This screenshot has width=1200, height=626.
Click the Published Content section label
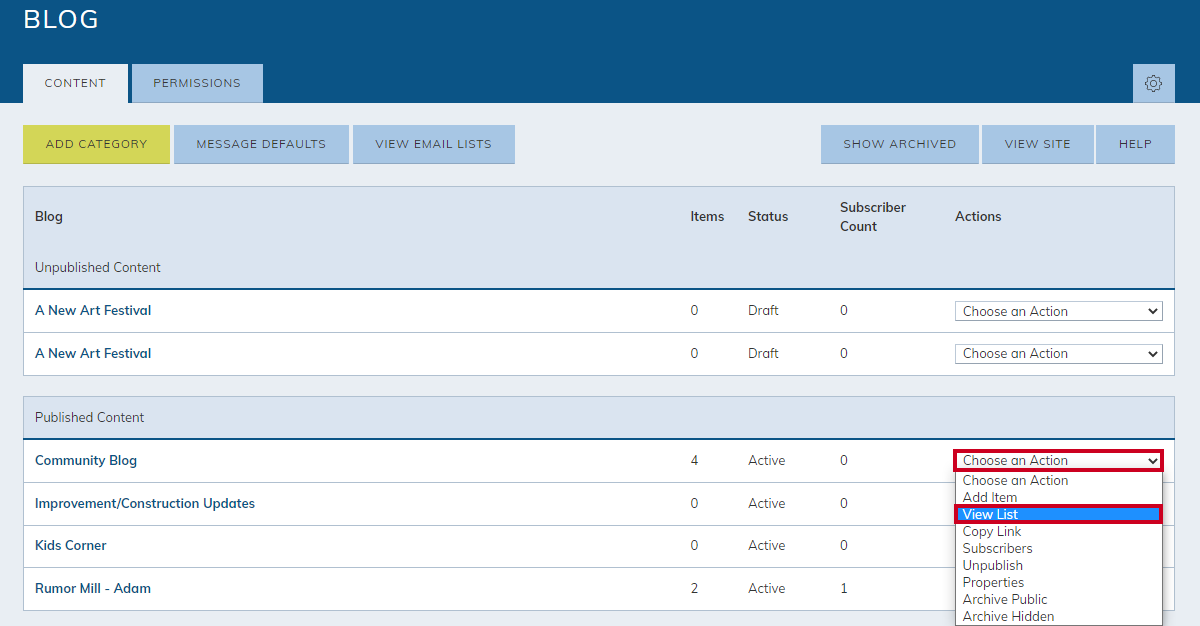pos(90,417)
